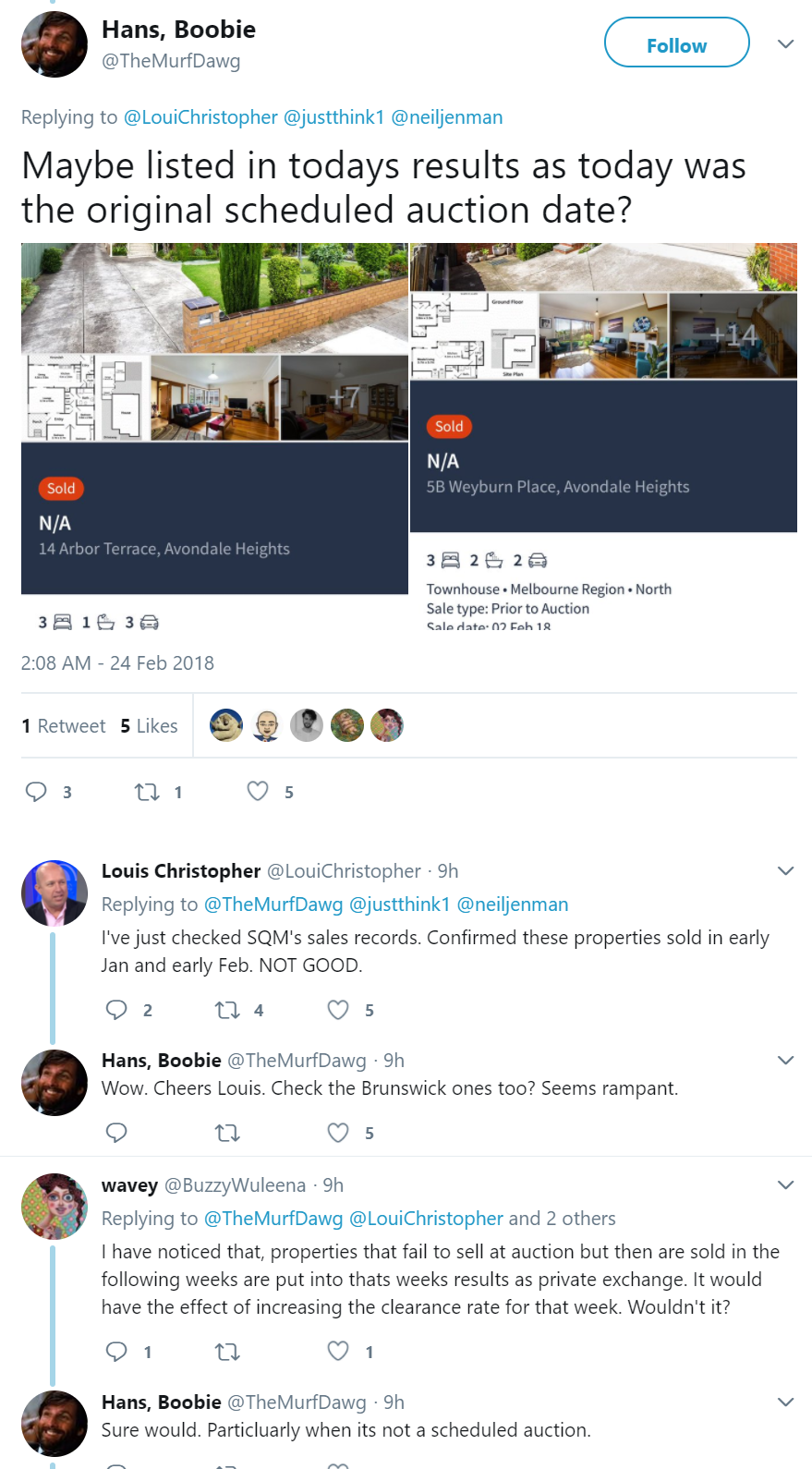The height and width of the screenshot is (1469, 812).
Task: Retweet Louis Christopher's tweet with 4 retweets
Action: pyautogui.click(x=227, y=1010)
